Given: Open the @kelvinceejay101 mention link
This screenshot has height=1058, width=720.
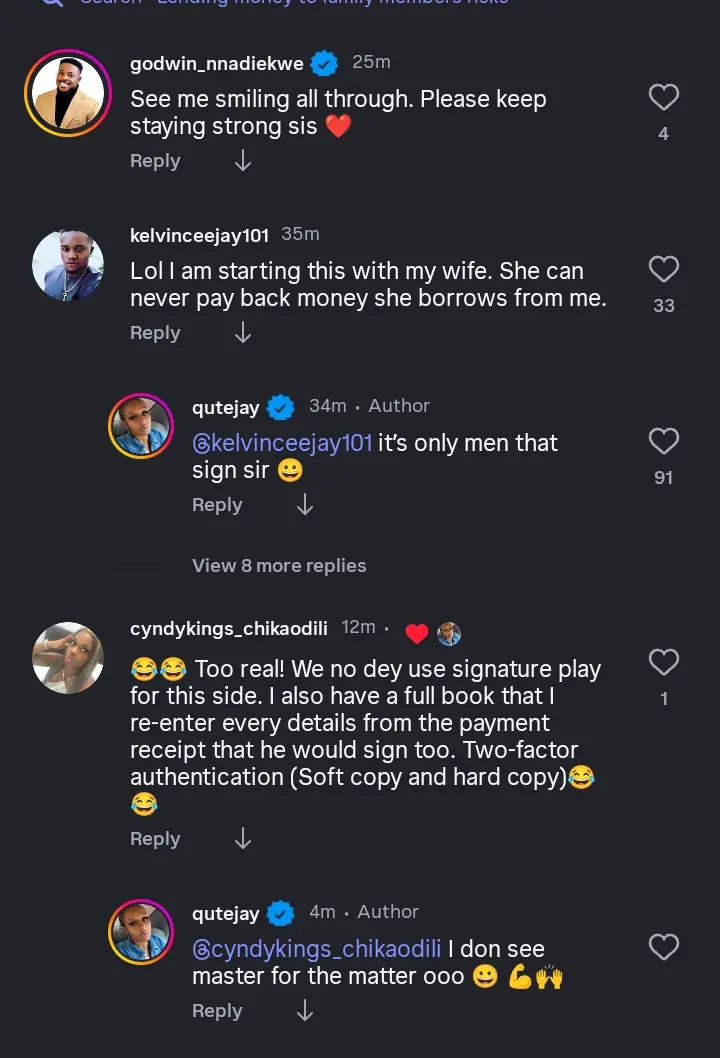Looking at the screenshot, I should tap(282, 443).
